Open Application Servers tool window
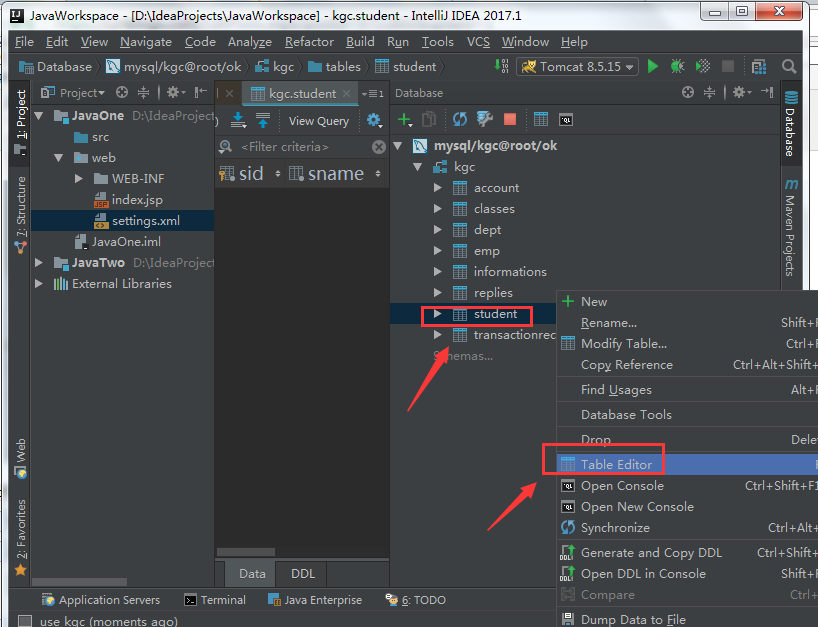This screenshot has height=627, width=818. (x=101, y=600)
